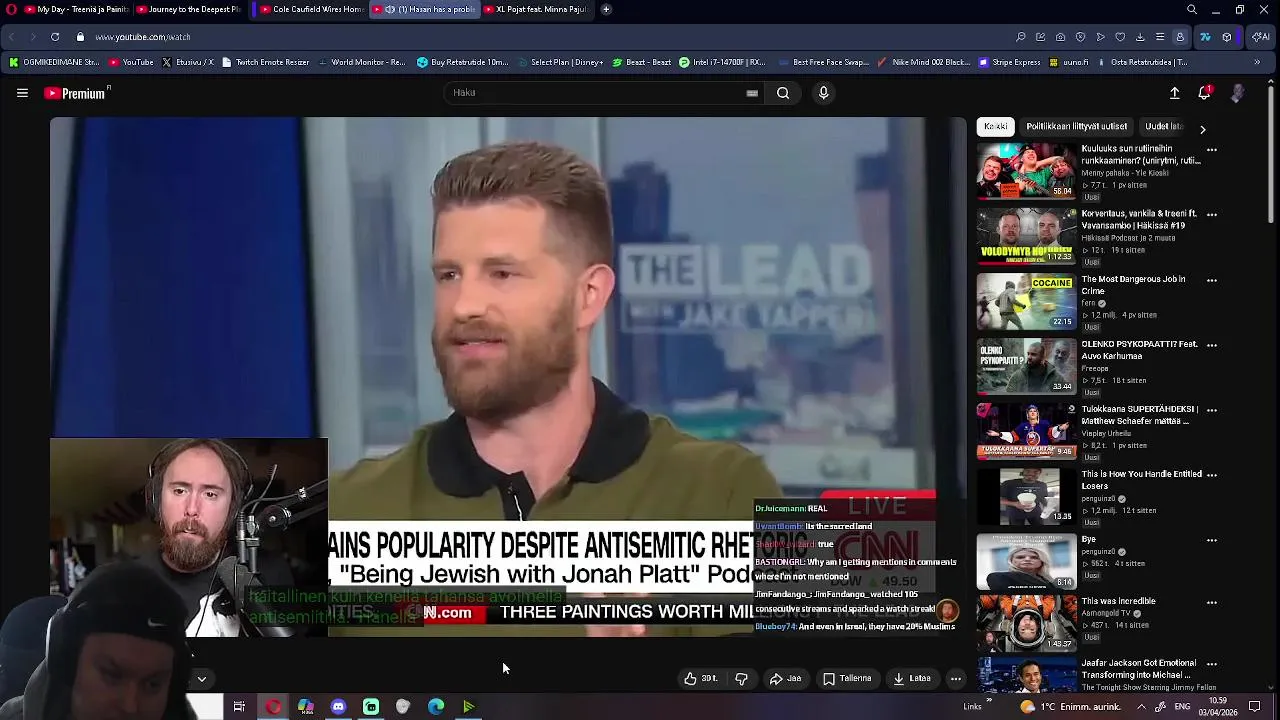Open the YouTube create upload icon

1175,93
